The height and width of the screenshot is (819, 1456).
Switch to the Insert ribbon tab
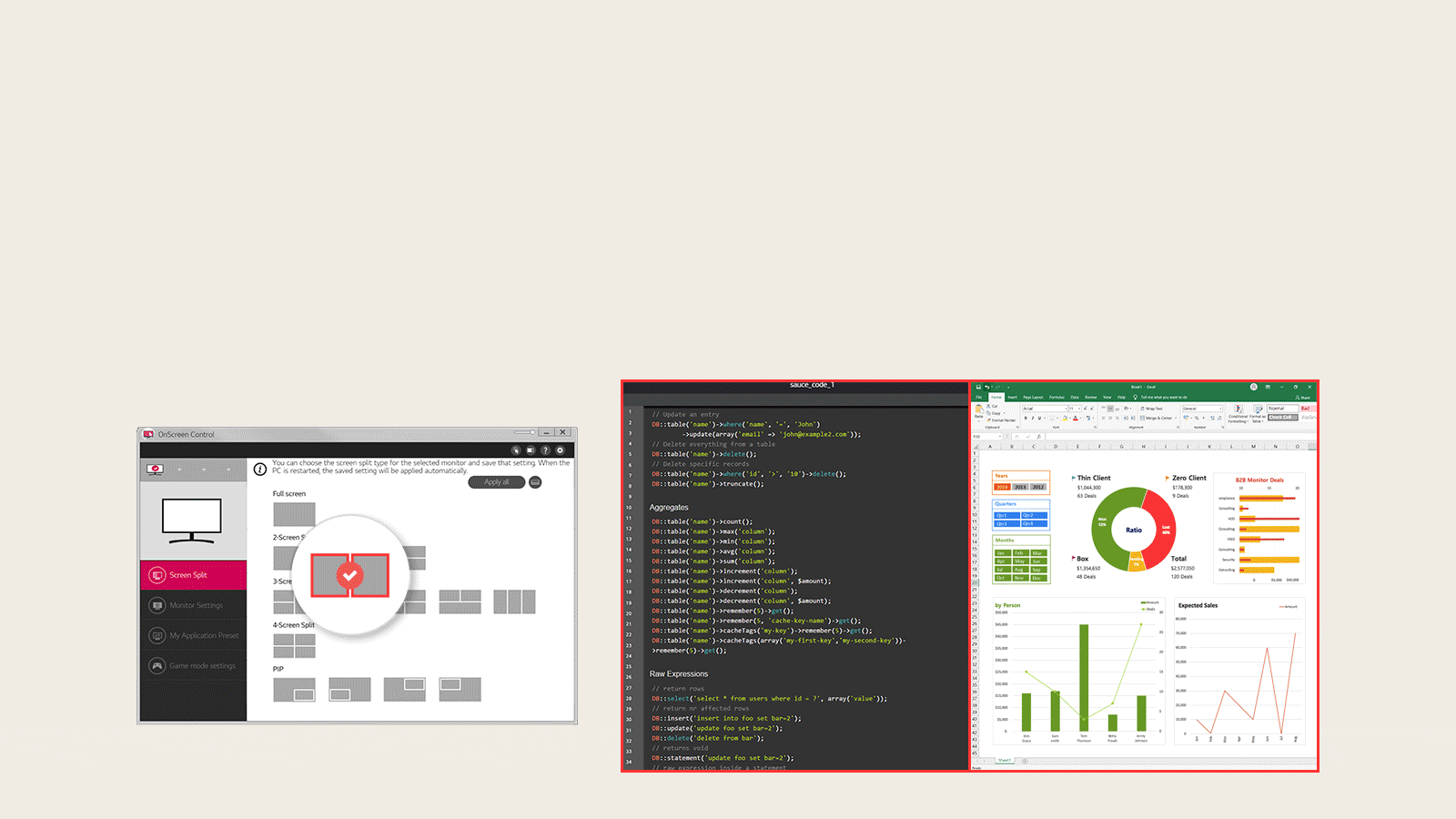1013,398
